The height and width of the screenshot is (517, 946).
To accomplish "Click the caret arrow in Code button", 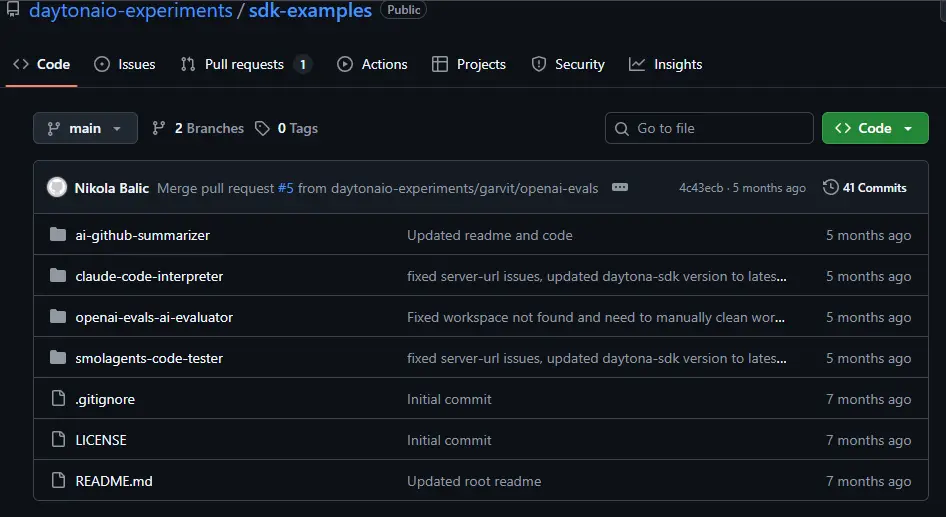I will pyautogui.click(x=908, y=128).
